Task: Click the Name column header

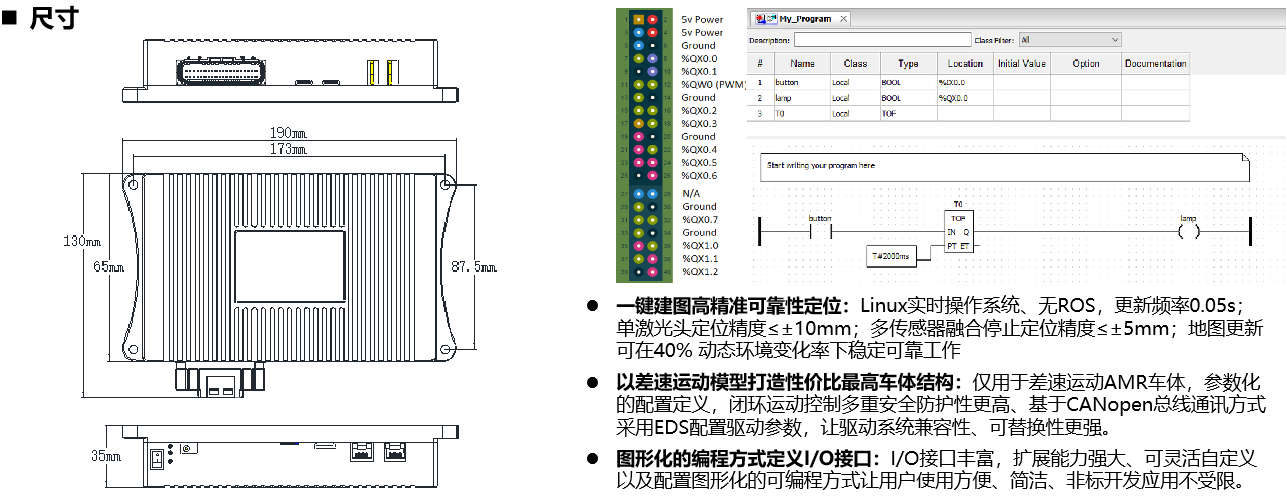Action: (x=802, y=63)
